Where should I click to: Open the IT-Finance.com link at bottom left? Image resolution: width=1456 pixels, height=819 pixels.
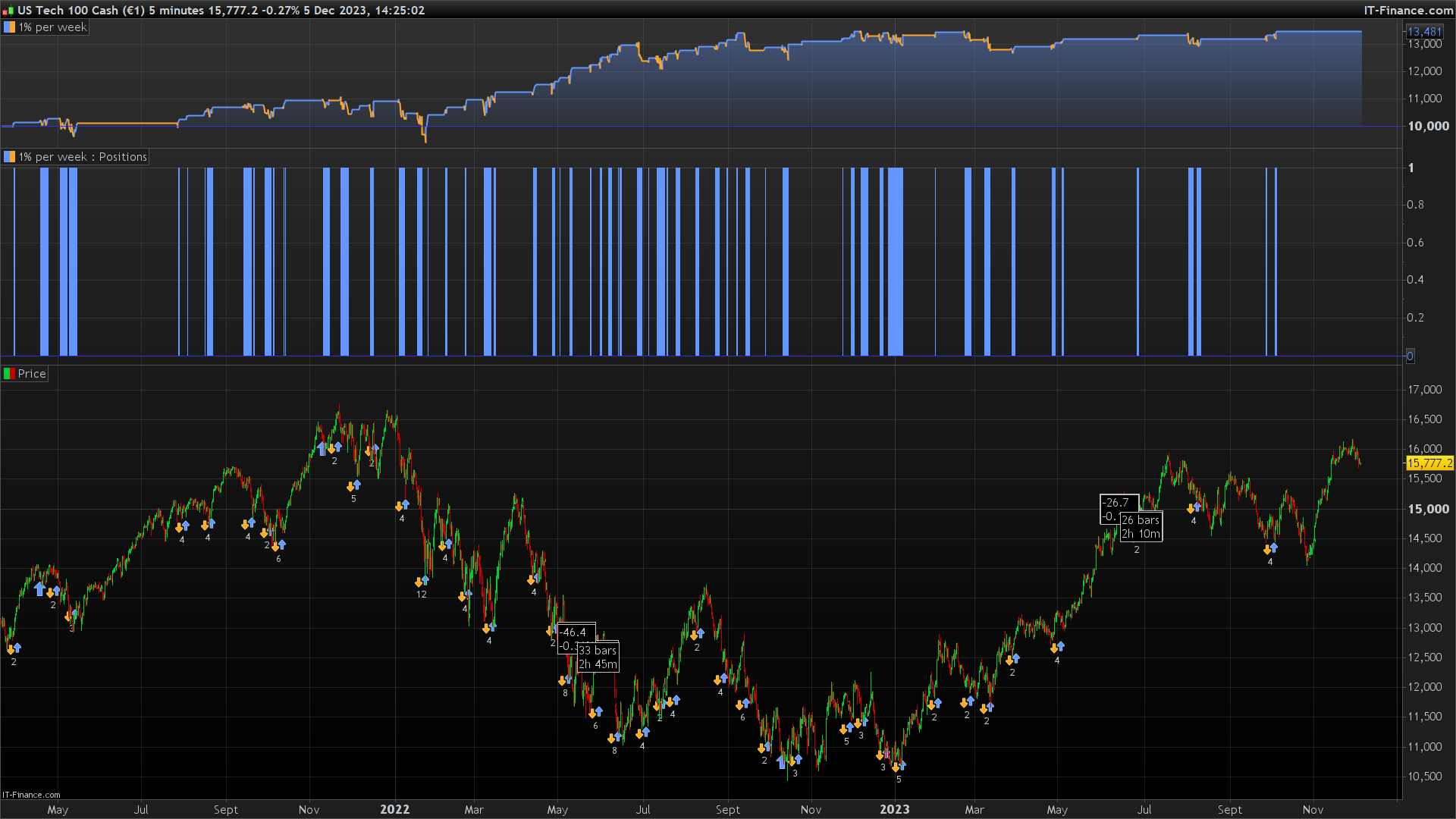(x=31, y=795)
